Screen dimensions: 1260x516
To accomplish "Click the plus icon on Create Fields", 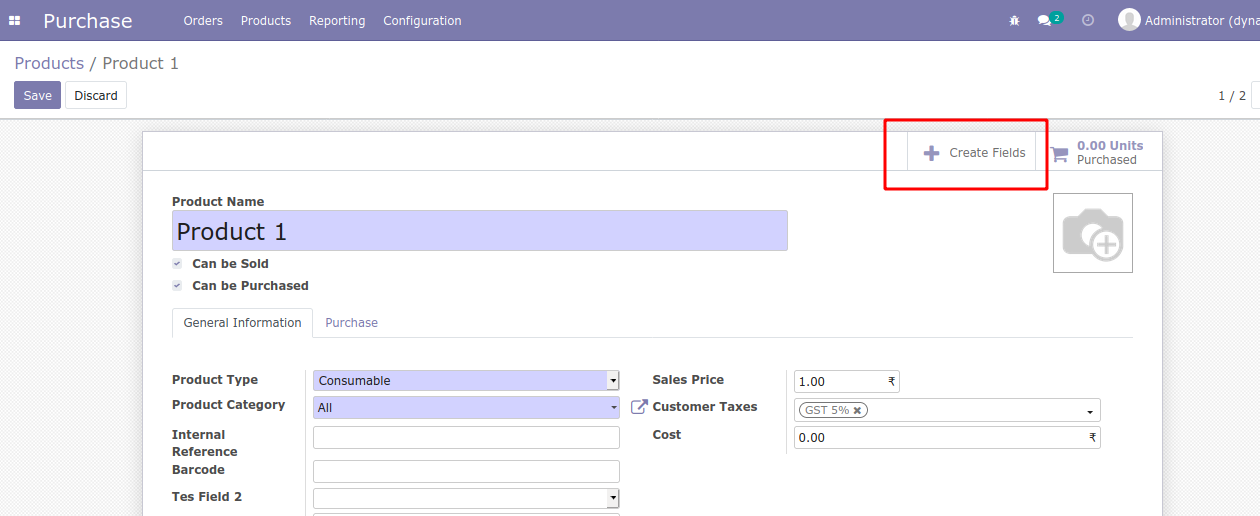I will coord(931,153).
